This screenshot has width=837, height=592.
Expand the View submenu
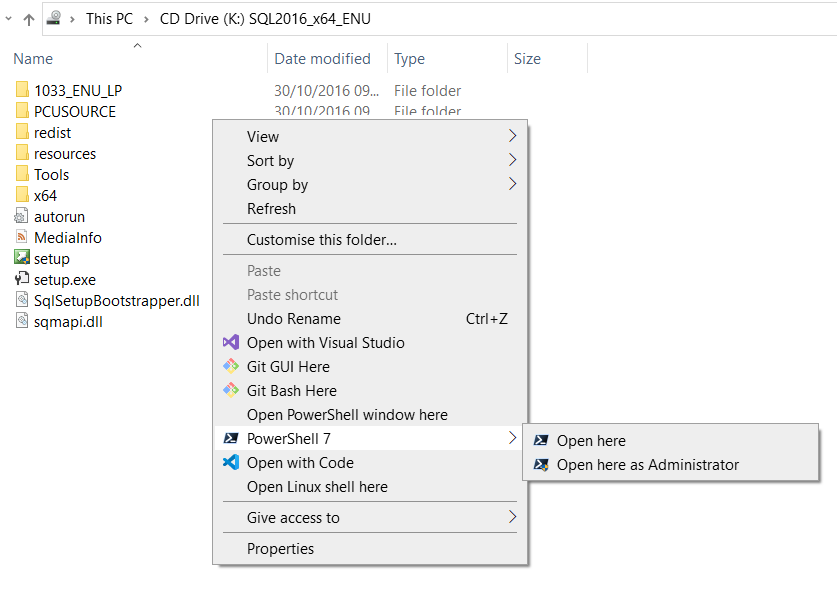pyautogui.click(x=263, y=136)
